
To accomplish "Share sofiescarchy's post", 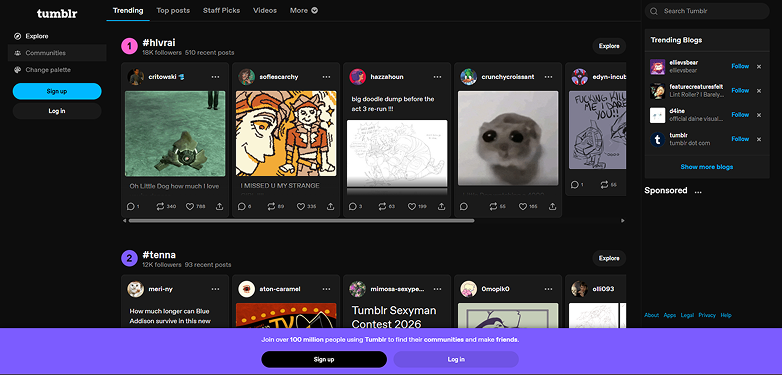I will [330, 206].
